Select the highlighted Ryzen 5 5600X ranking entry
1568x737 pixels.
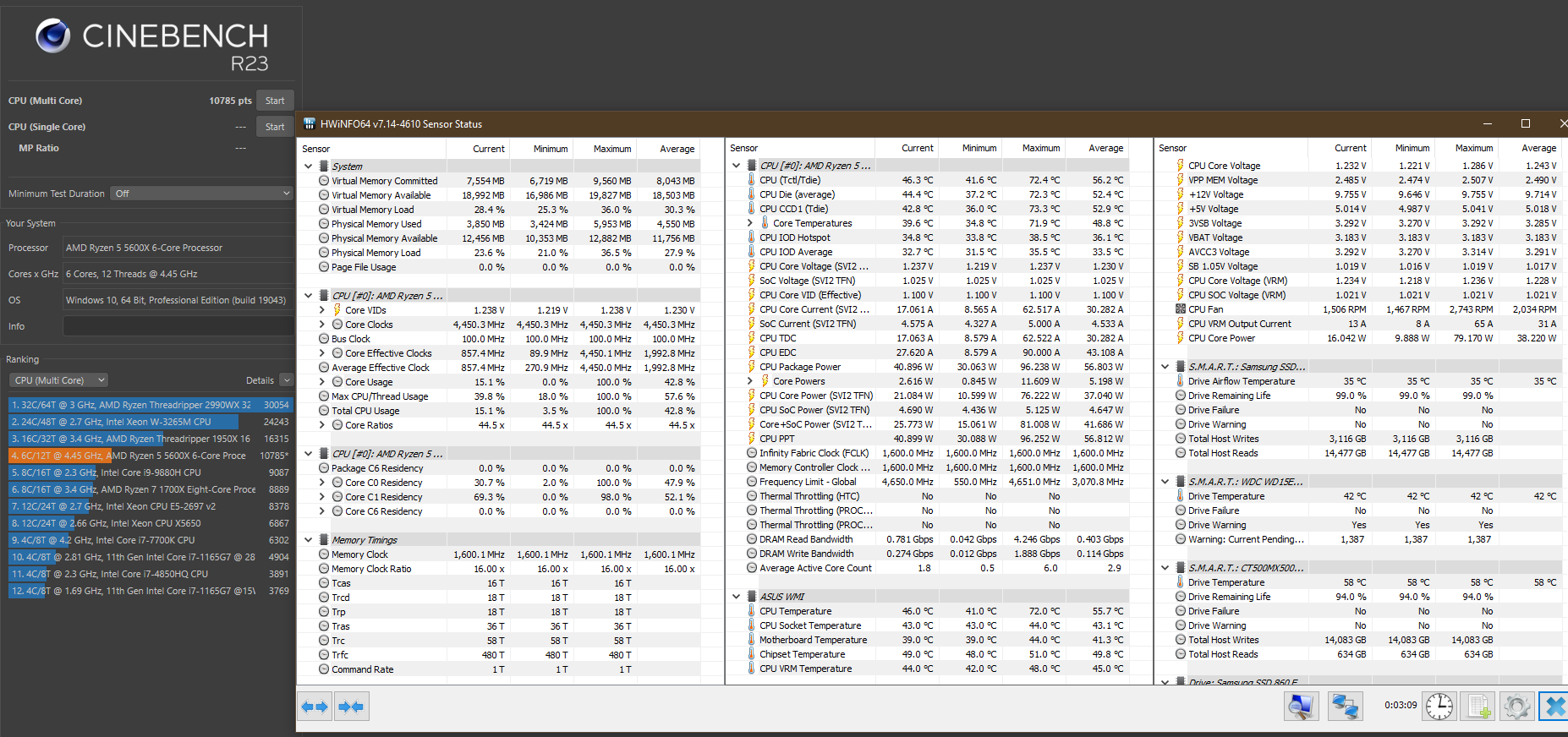(x=150, y=456)
